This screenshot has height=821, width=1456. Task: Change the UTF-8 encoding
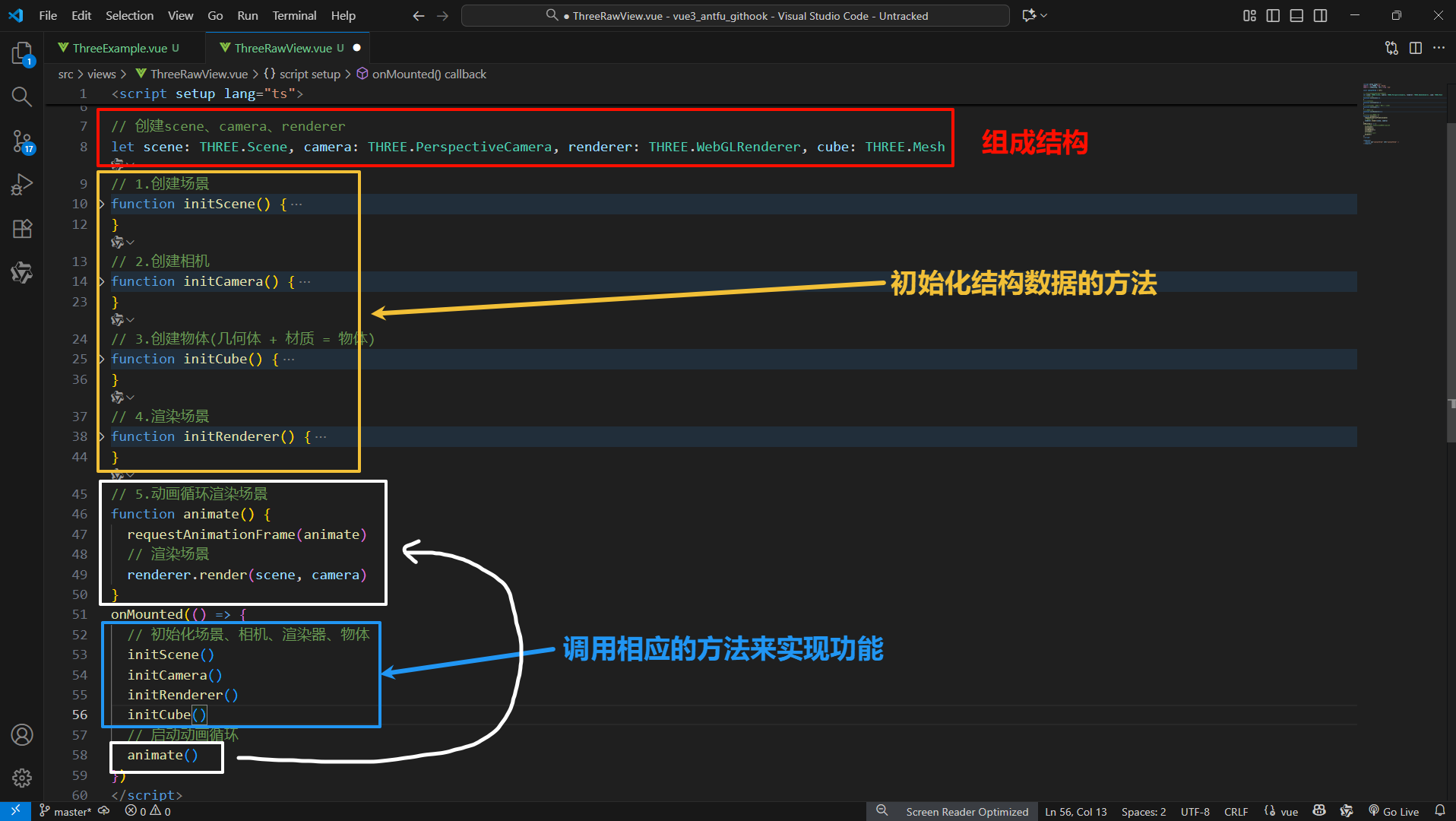point(1195,812)
